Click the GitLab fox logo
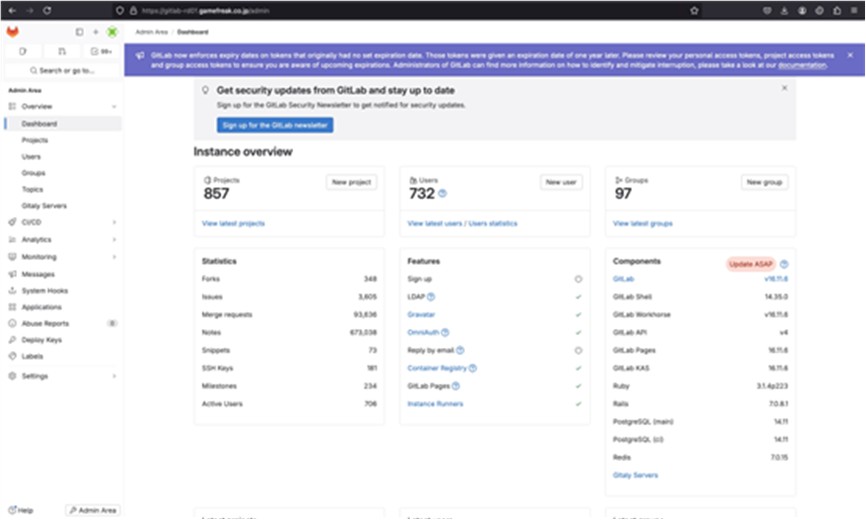This screenshot has width=866, height=520. pyautogui.click(x=12, y=32)
